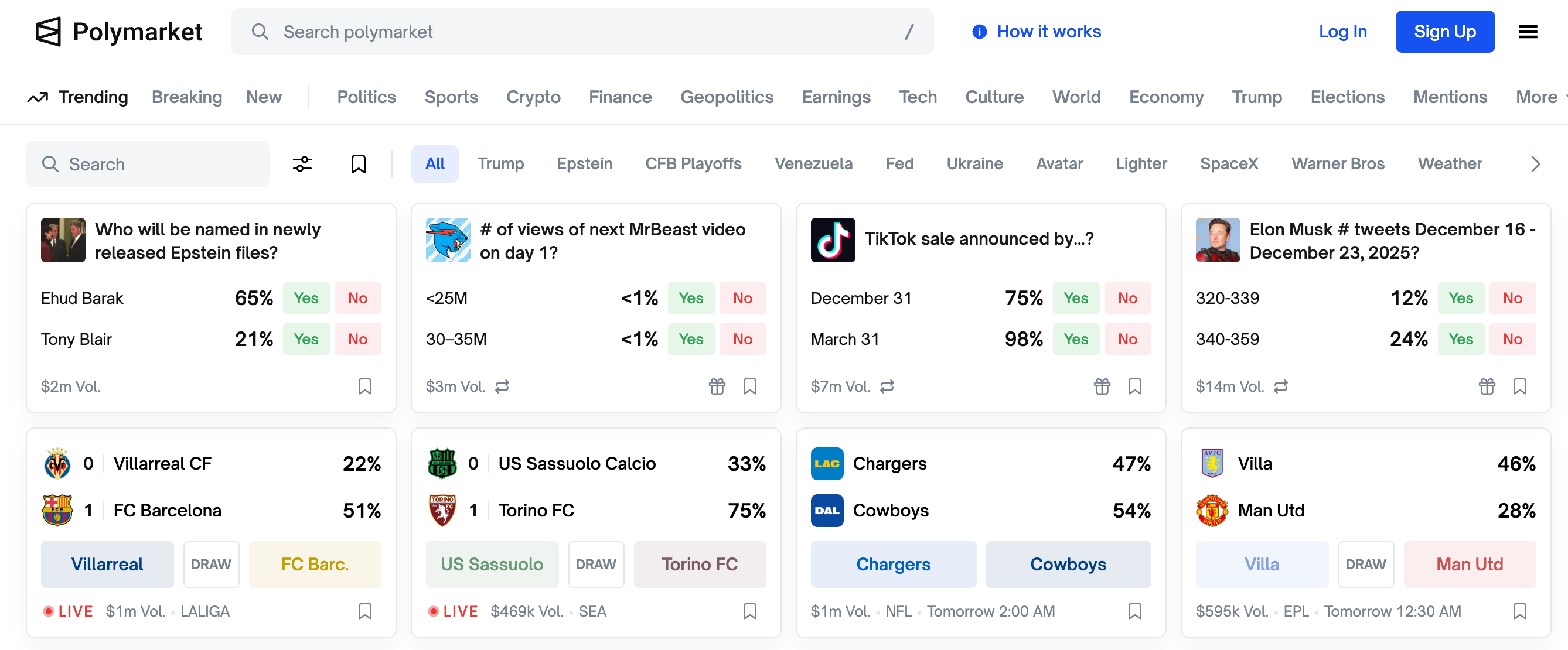Click the repeat icon on Elon Musk tweets market
Screen dimensions: 1568x650
[x=1281, y=386]
